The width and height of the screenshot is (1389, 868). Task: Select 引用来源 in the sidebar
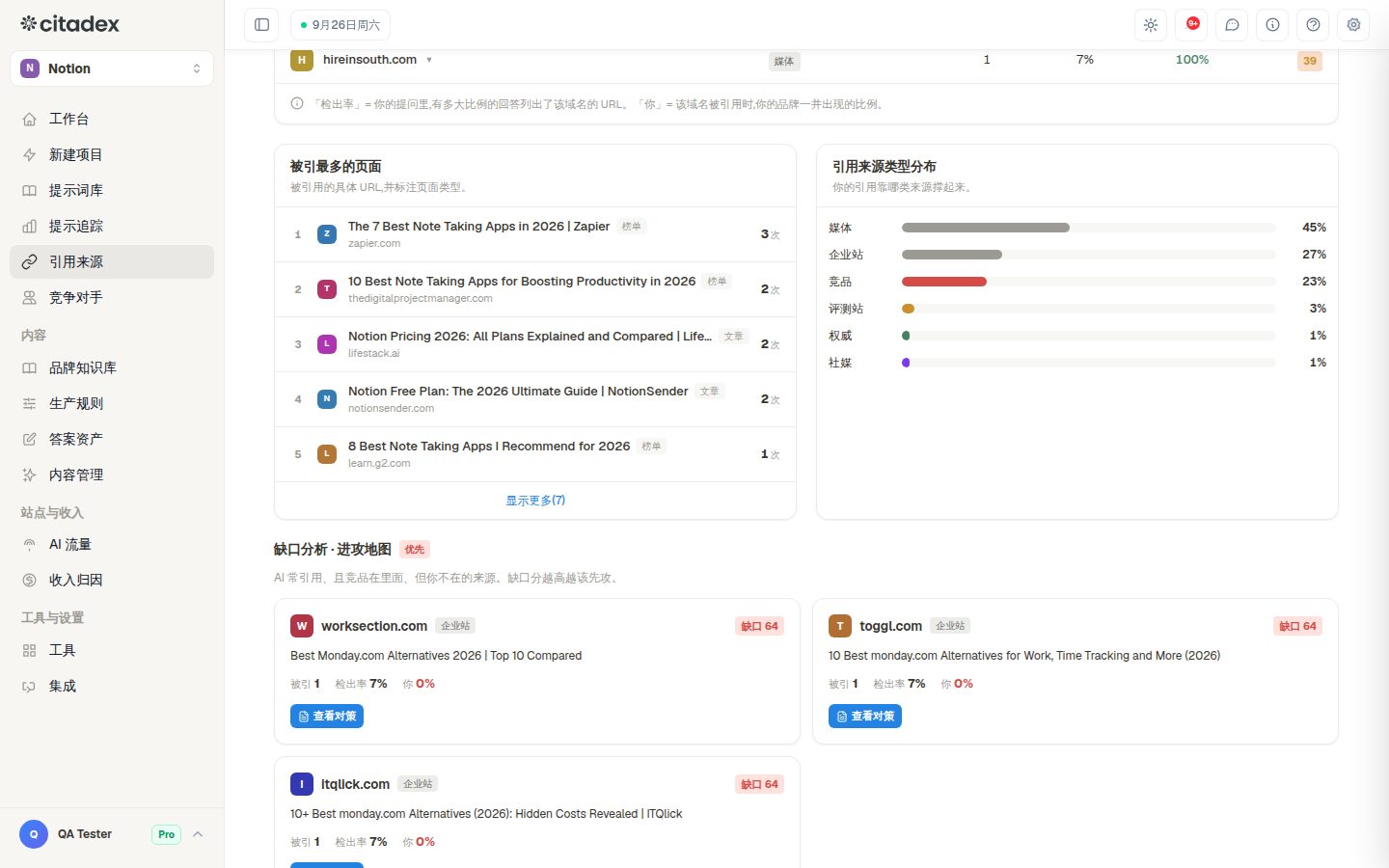pyautogui.click(x=112, y=261)
